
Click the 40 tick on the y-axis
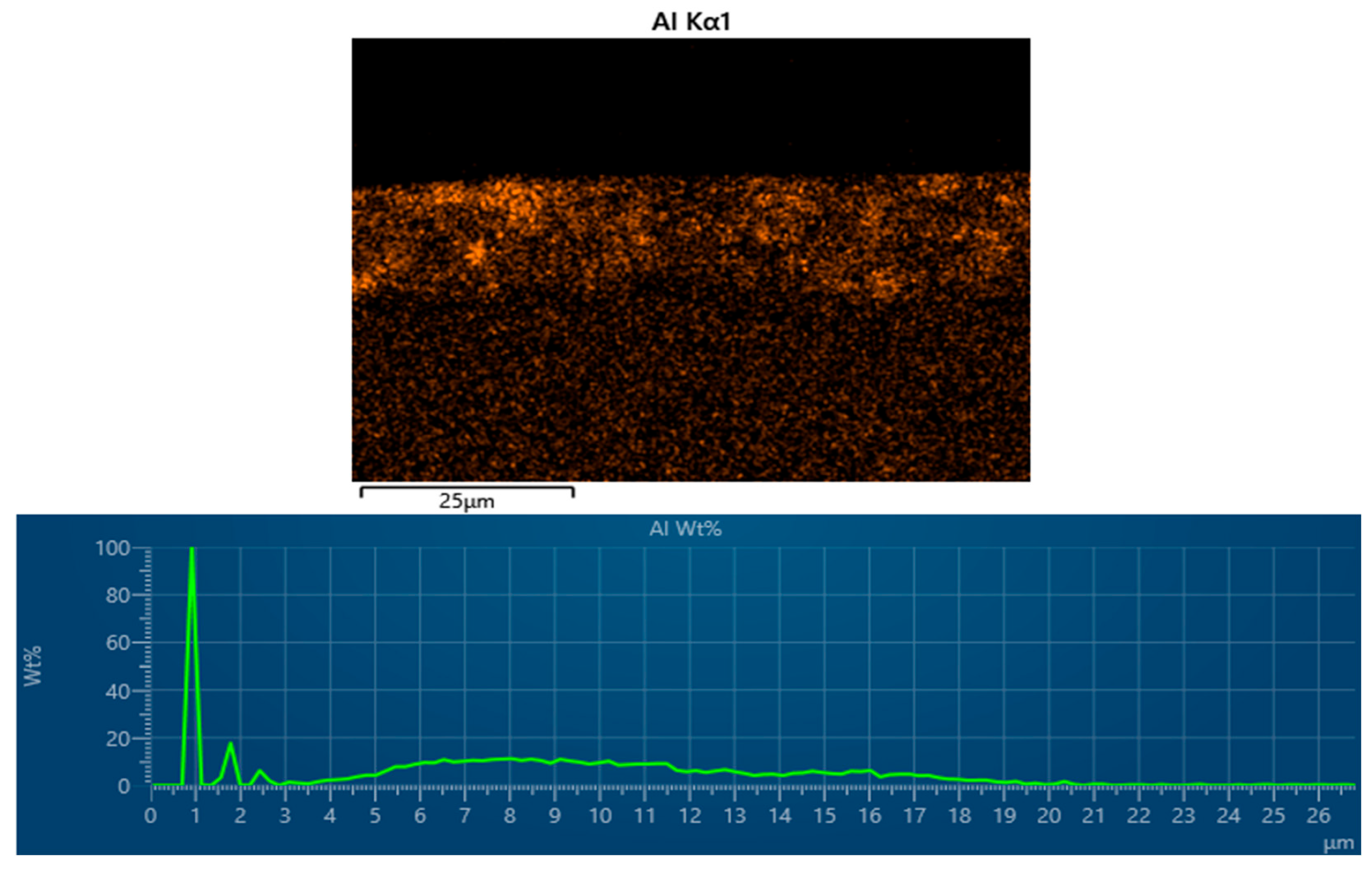point(118,691)
